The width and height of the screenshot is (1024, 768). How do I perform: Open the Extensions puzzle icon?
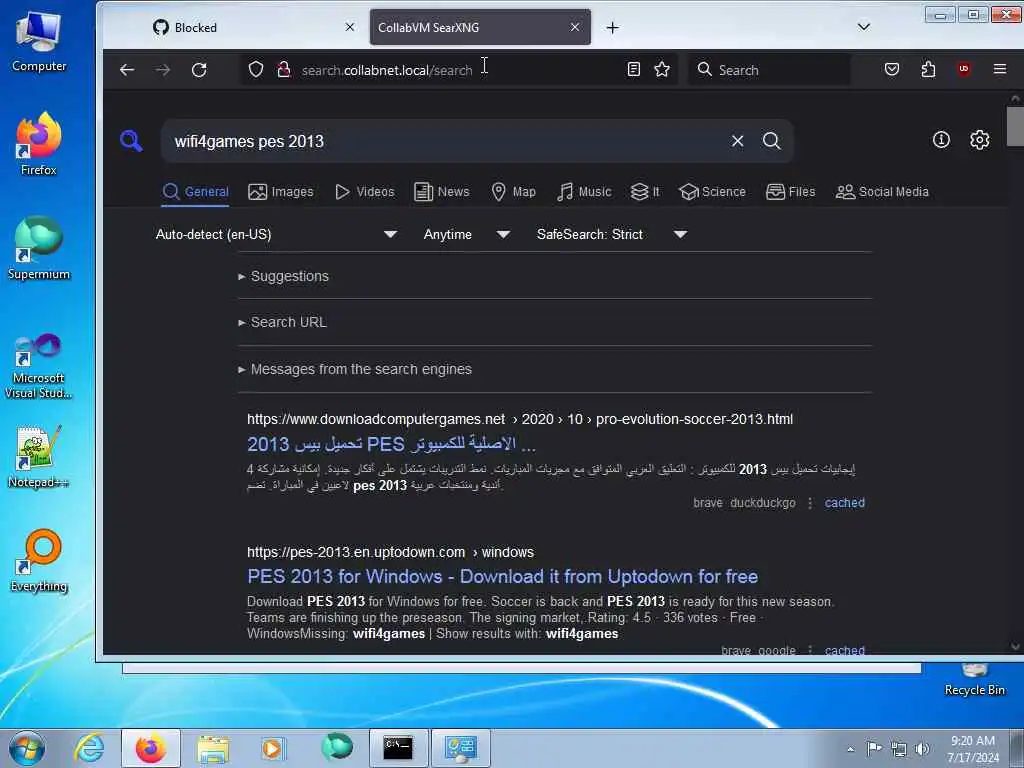pos(928,69)
